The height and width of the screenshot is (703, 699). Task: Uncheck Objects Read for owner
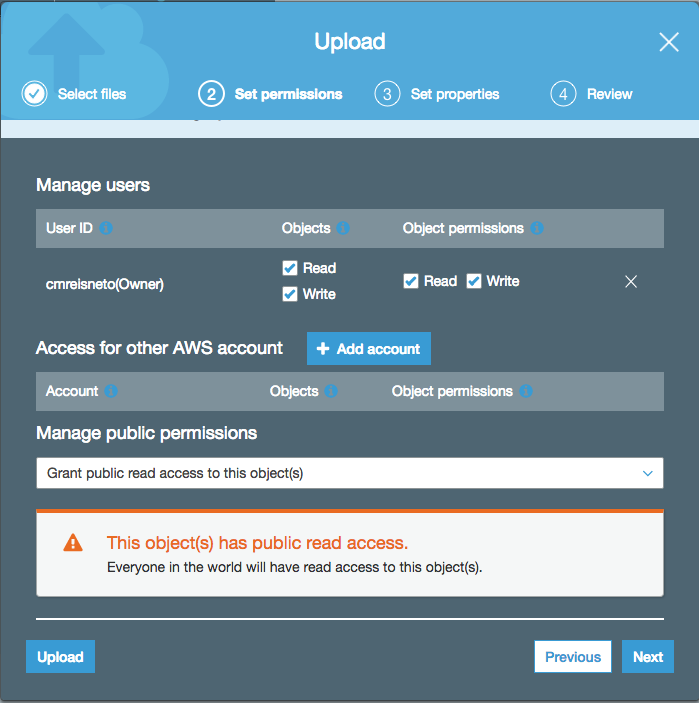(x=290, y=268)
